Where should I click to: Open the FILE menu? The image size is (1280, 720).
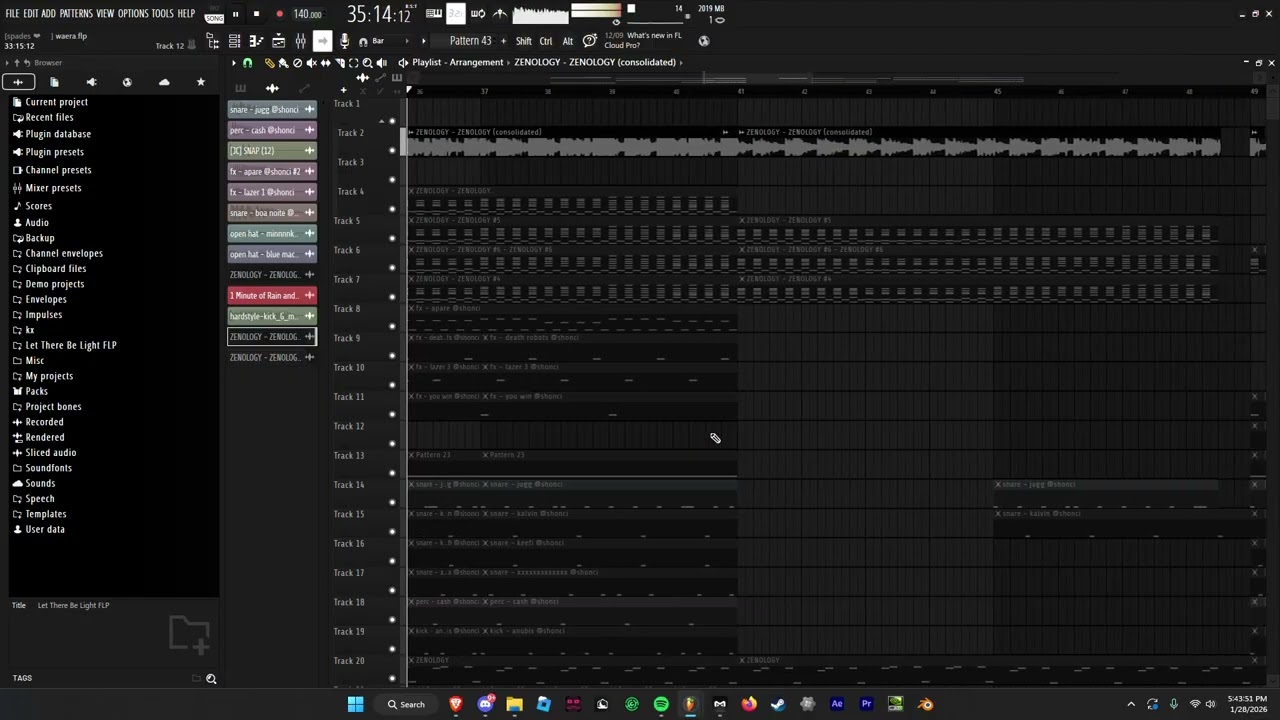[x=12, y=14]
